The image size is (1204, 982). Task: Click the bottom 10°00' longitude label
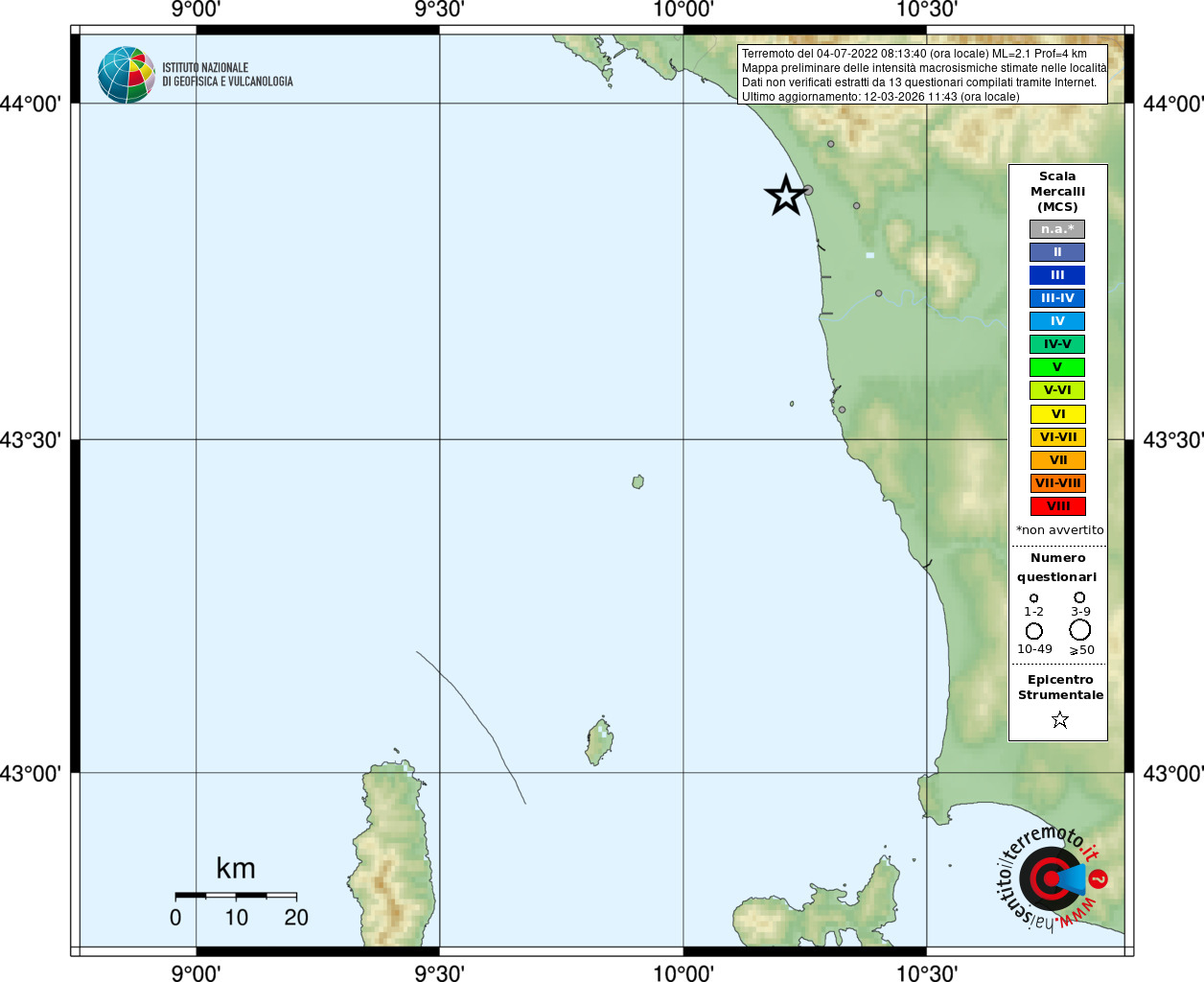(683, 973)
